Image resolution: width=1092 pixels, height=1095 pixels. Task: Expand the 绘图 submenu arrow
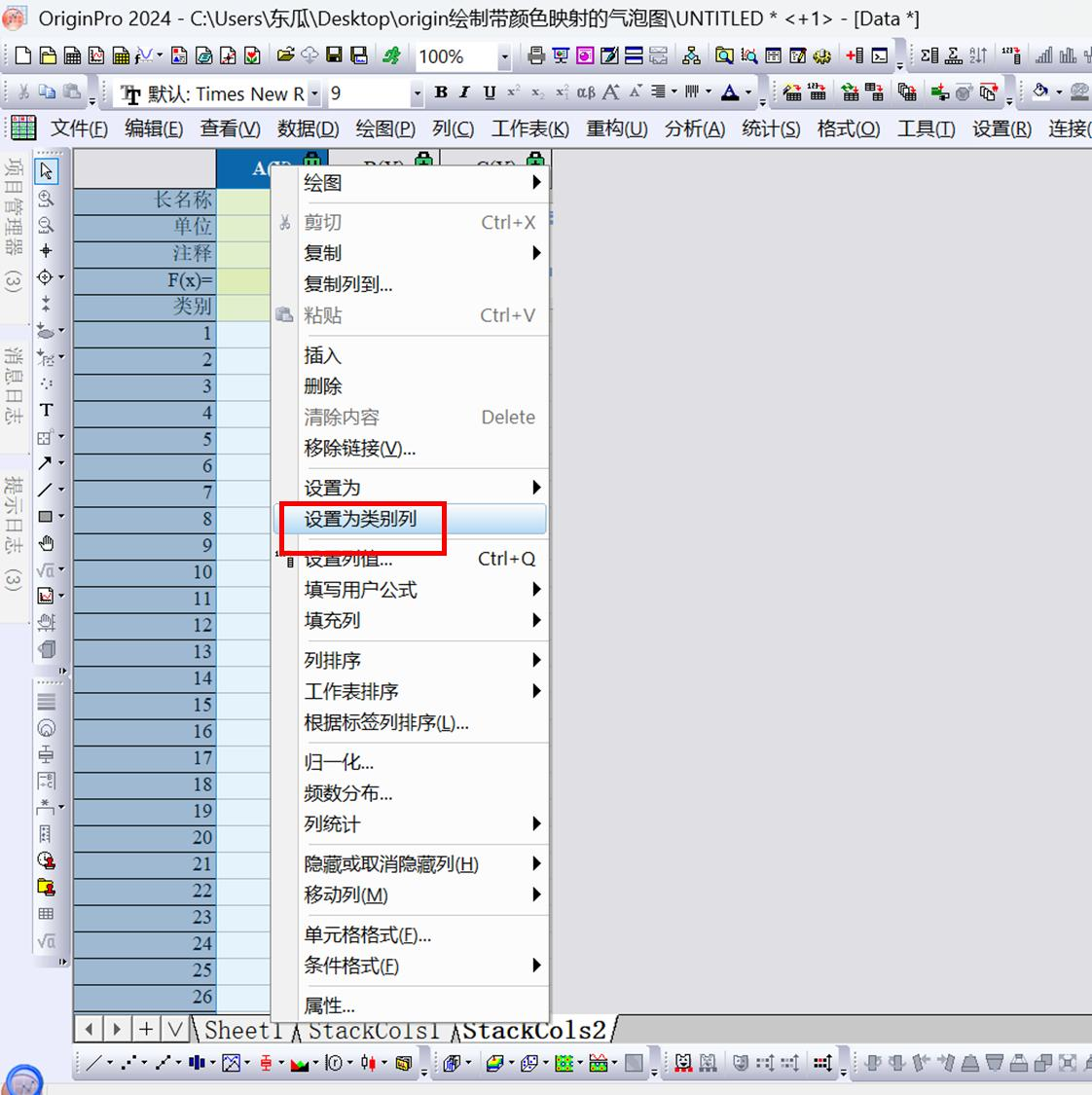pos(536,182)
